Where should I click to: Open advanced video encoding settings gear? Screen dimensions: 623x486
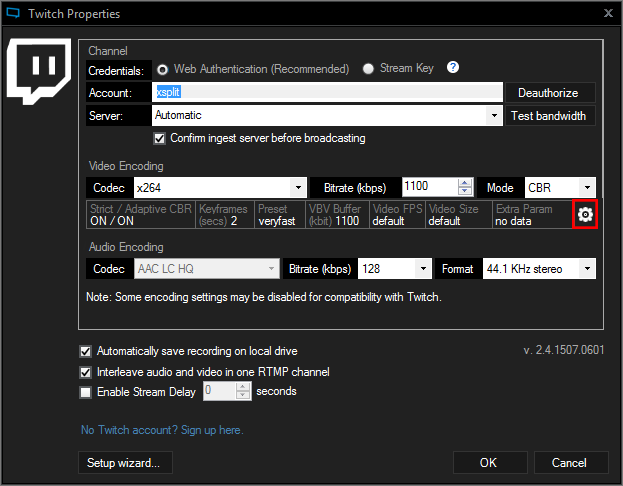click(x=585, y=214)
